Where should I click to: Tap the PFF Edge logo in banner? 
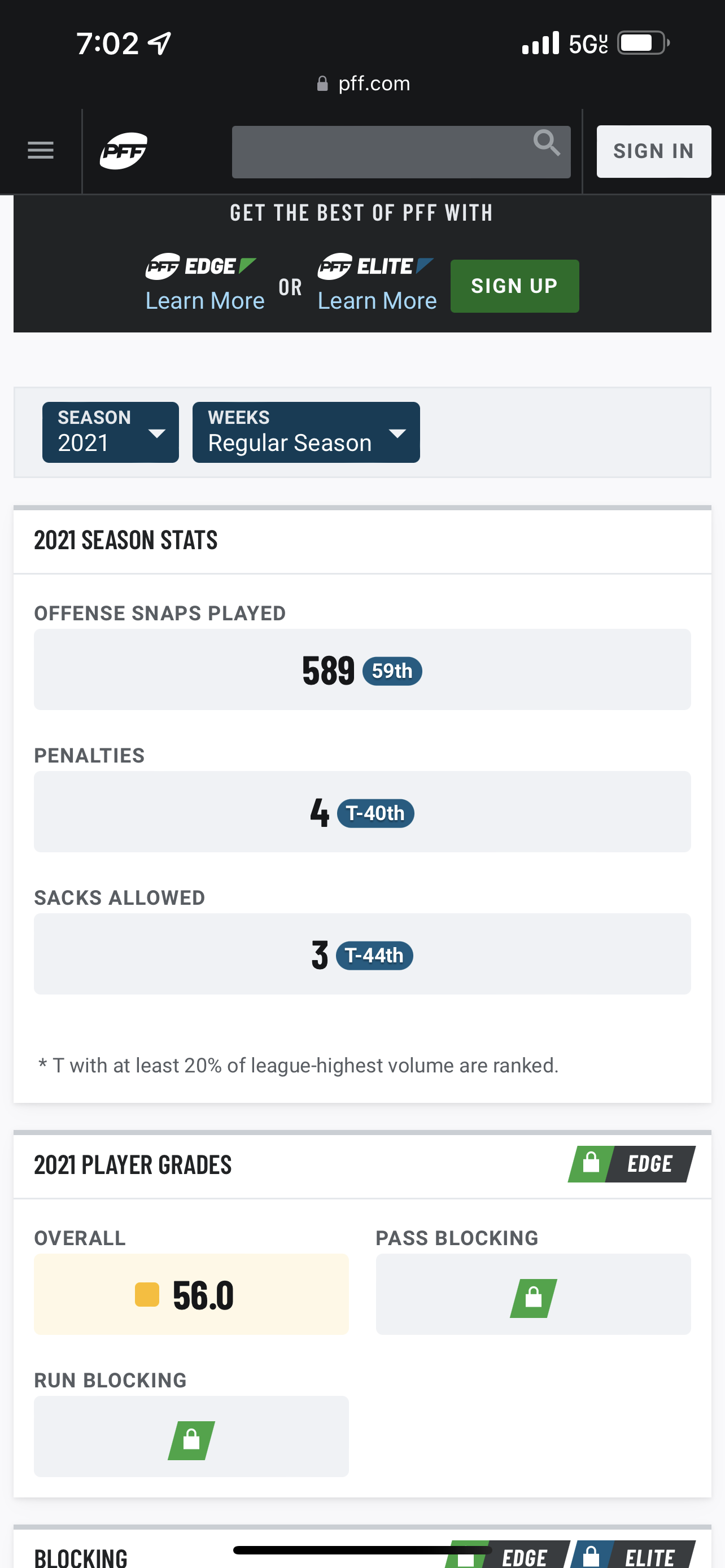tap(200, 266)
